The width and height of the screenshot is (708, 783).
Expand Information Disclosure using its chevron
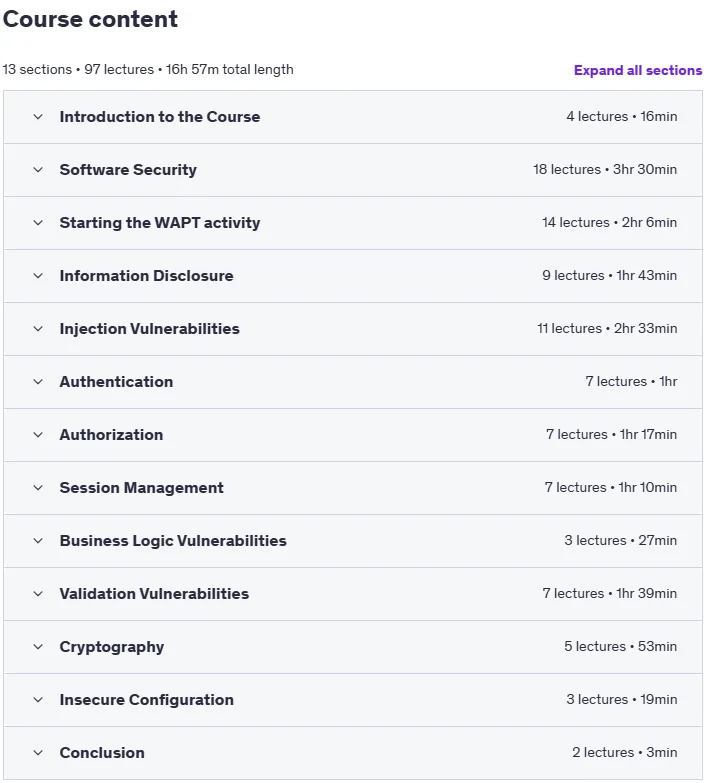click(x=38, y=276)
